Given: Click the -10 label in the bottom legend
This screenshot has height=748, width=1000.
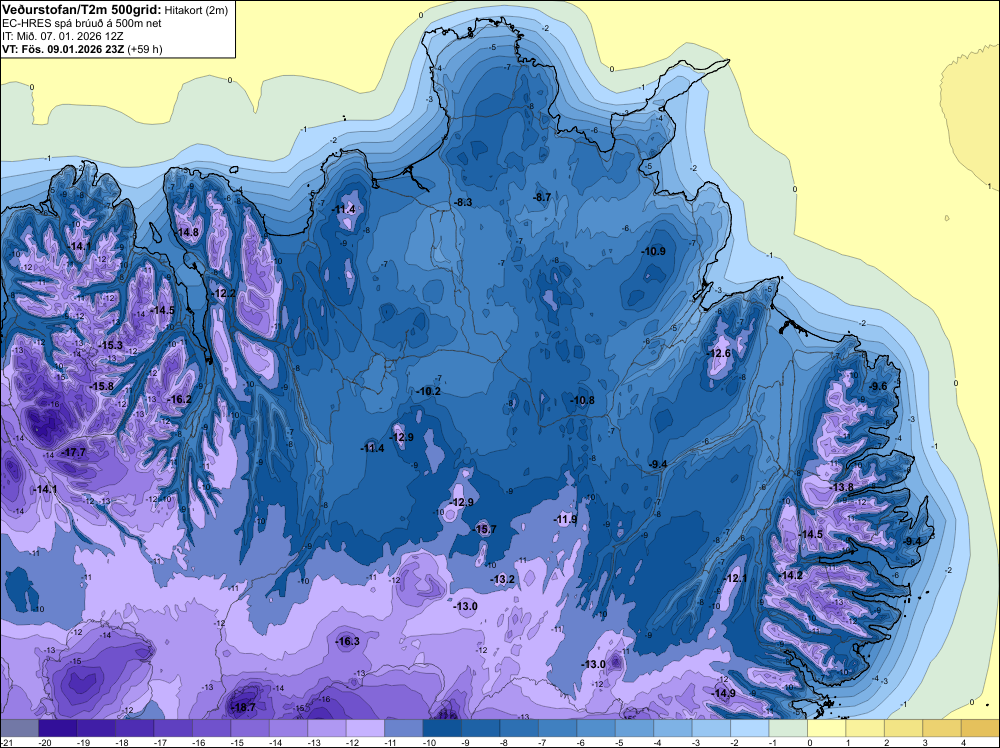Looking at the screenshot, I should (x=429, y=742).
